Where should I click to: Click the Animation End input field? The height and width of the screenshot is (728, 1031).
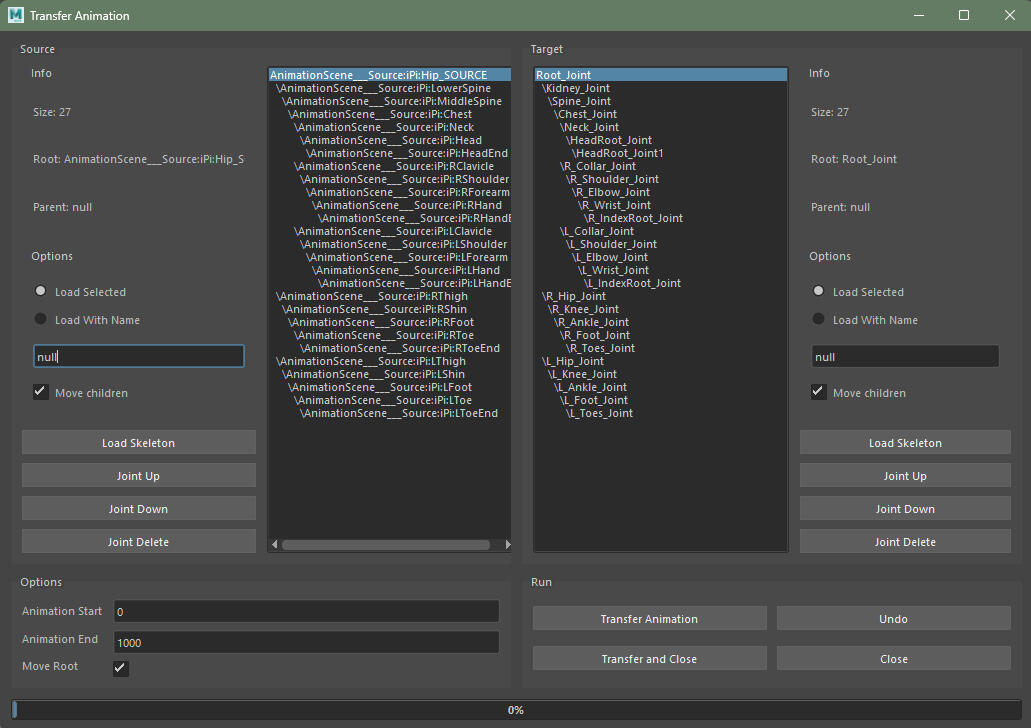[x=305, y=643]
